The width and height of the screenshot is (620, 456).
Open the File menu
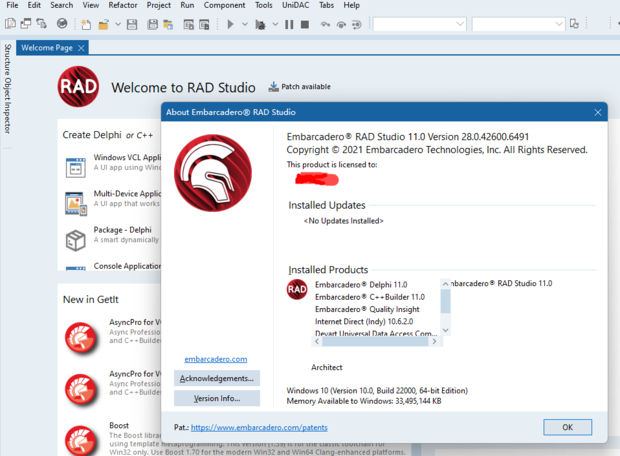(12, 5)
